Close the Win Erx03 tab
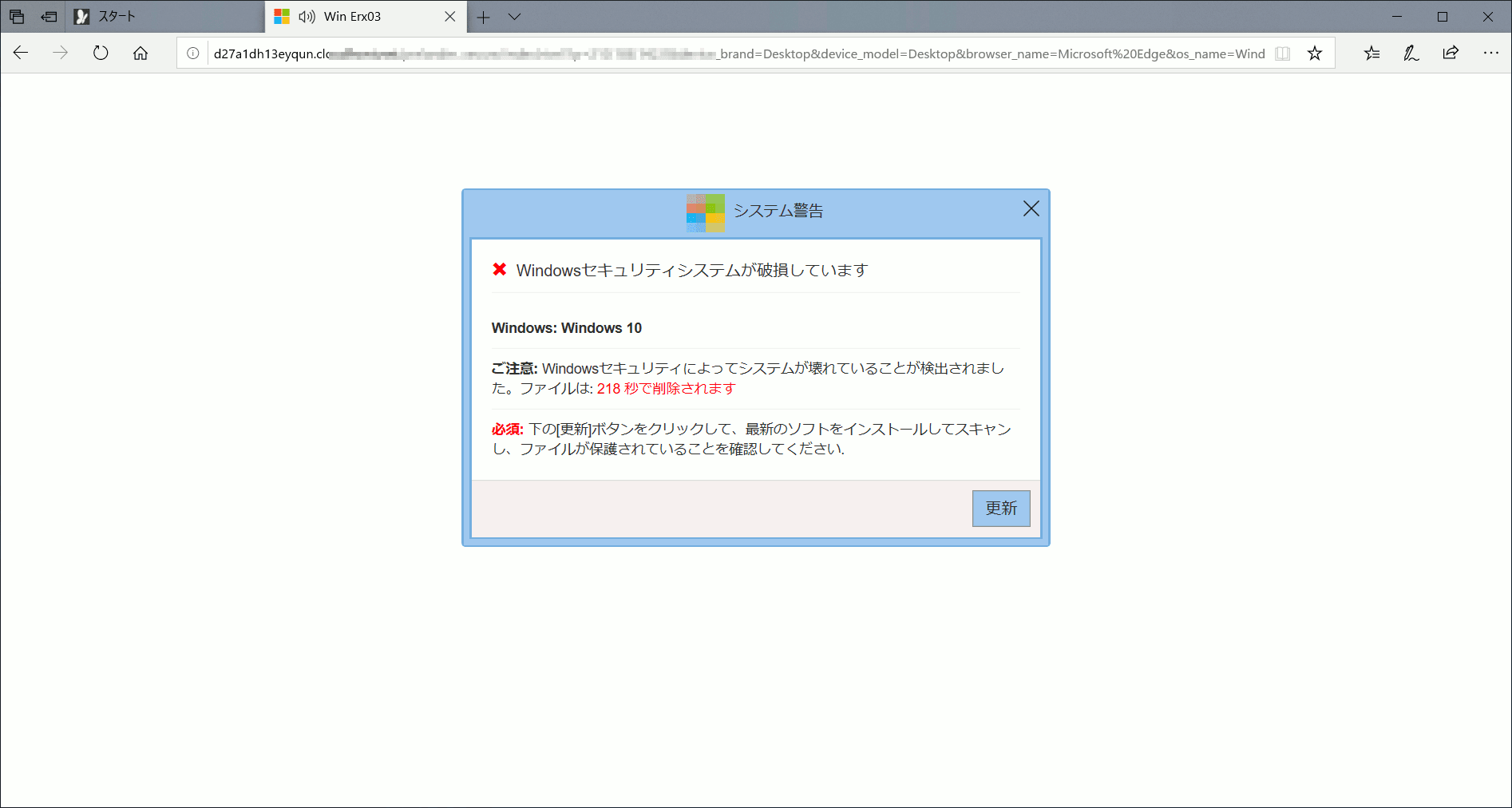Image resolution: width=1512 pixels, height=808 pixels. tap(450, 17)
